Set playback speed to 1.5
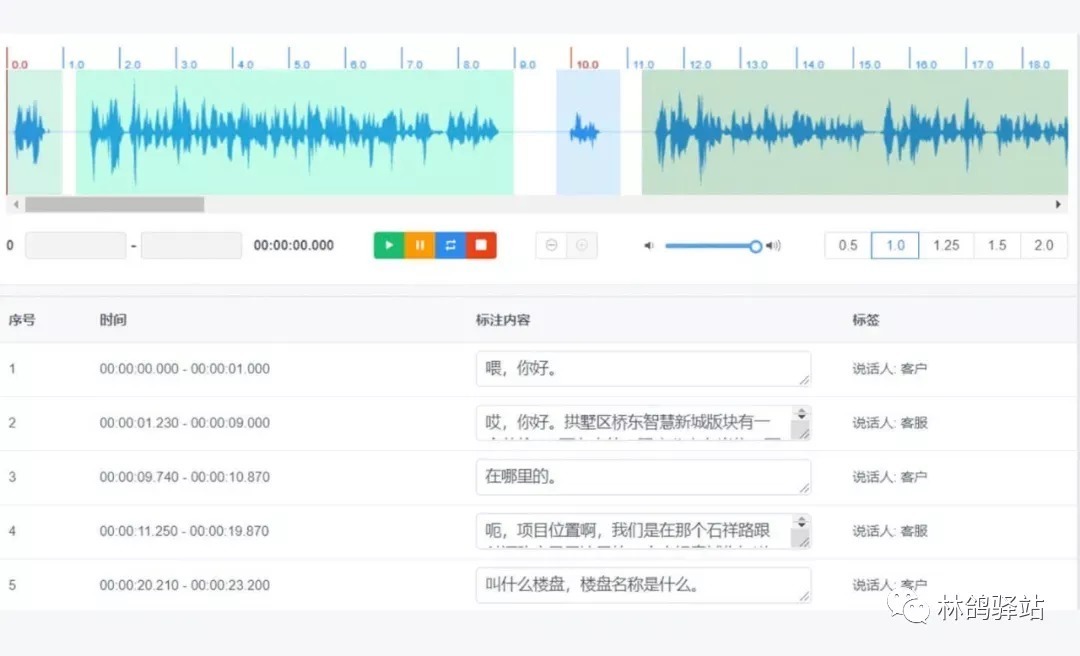This screenshot has width=1080, height=656. click(x=996, y=245)
